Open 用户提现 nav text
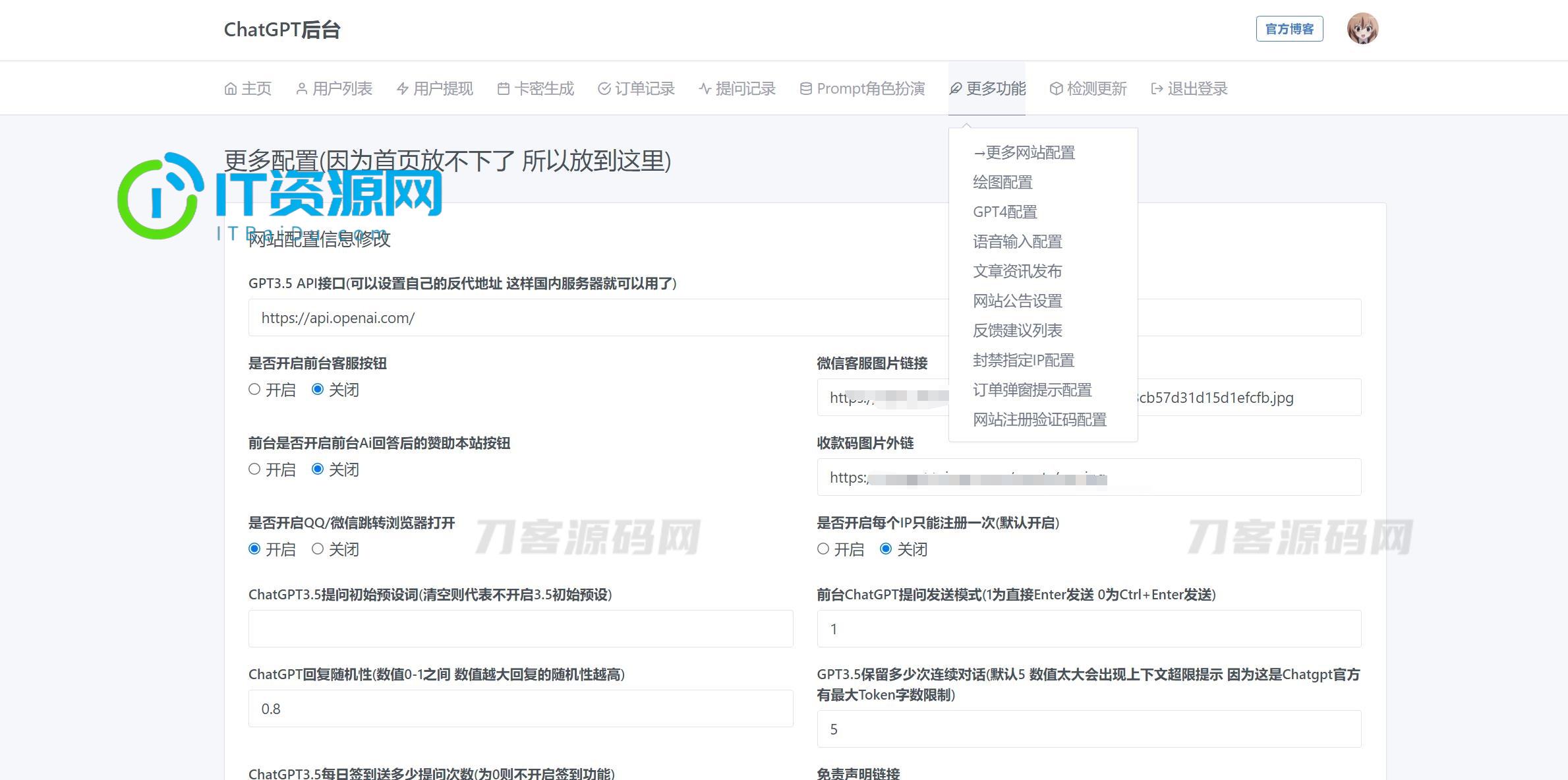1568x780 pixels. [x=444, y=88]
